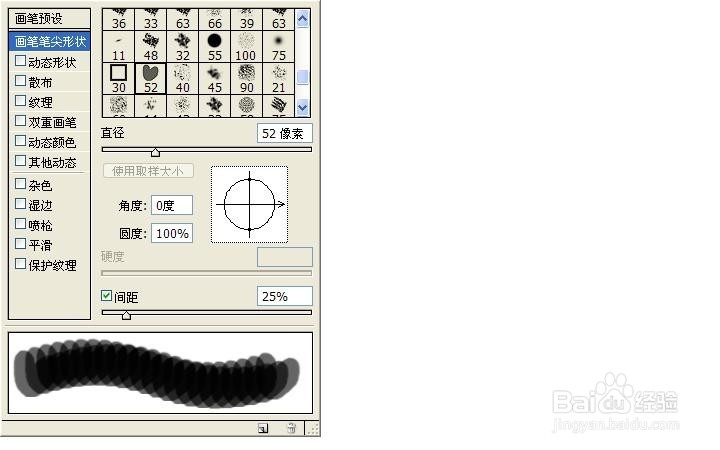720x450 pixels.
Task: Uncheck the 间距 spacing checkbox
Action: [x=107, y=296]
